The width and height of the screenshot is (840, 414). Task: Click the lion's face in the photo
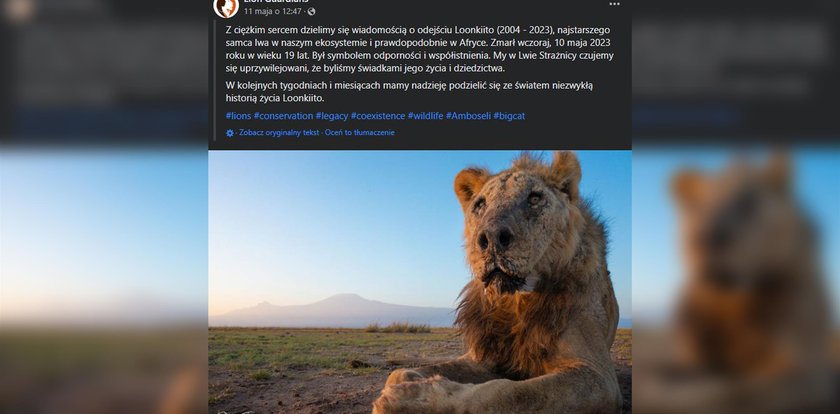coord(513,222)
